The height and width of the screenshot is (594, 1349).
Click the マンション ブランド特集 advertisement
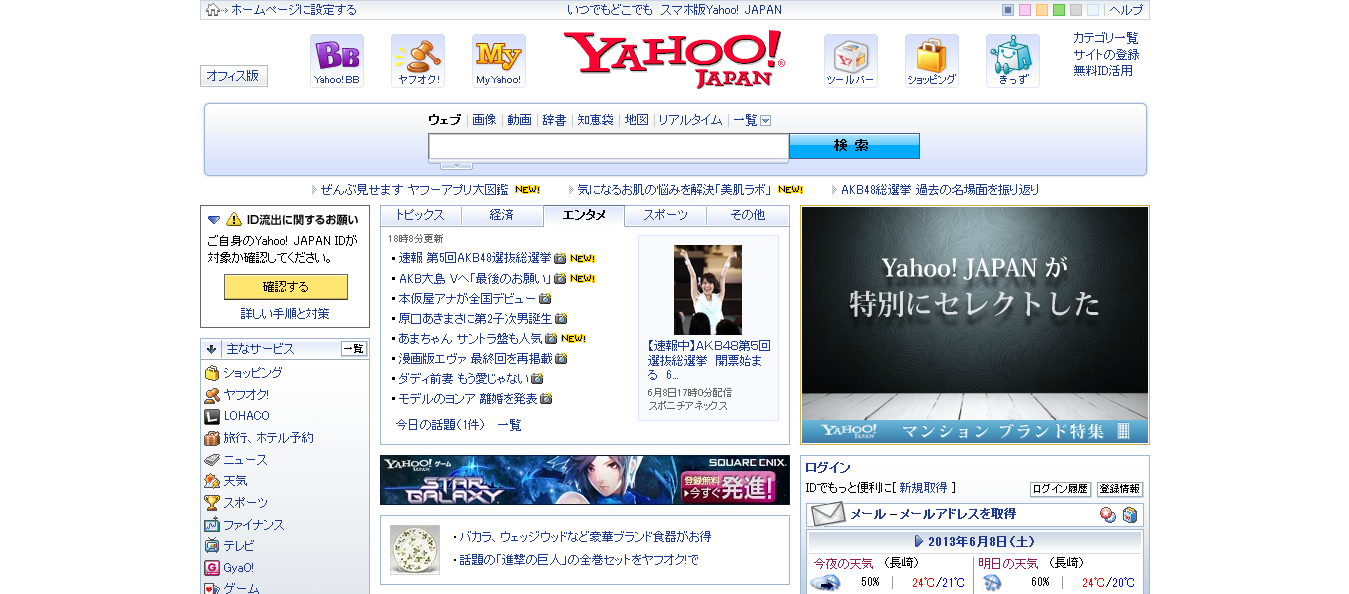point(975,325)
